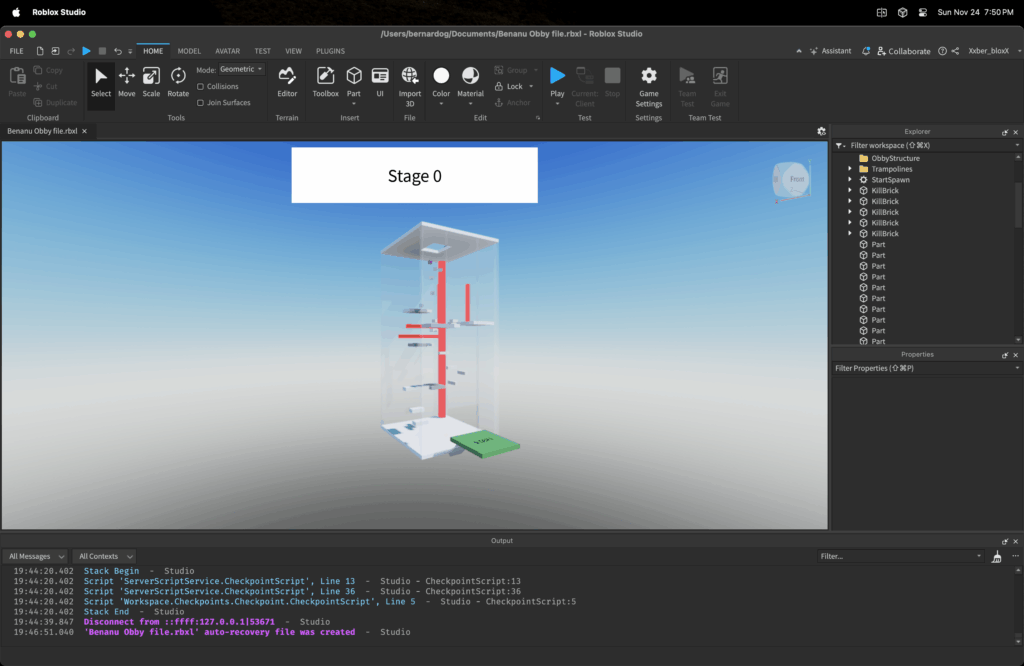This screenshot has width=1024, height=666.
Task: Expand the Trampolines folder in Explorer
Action: (850, 169)
